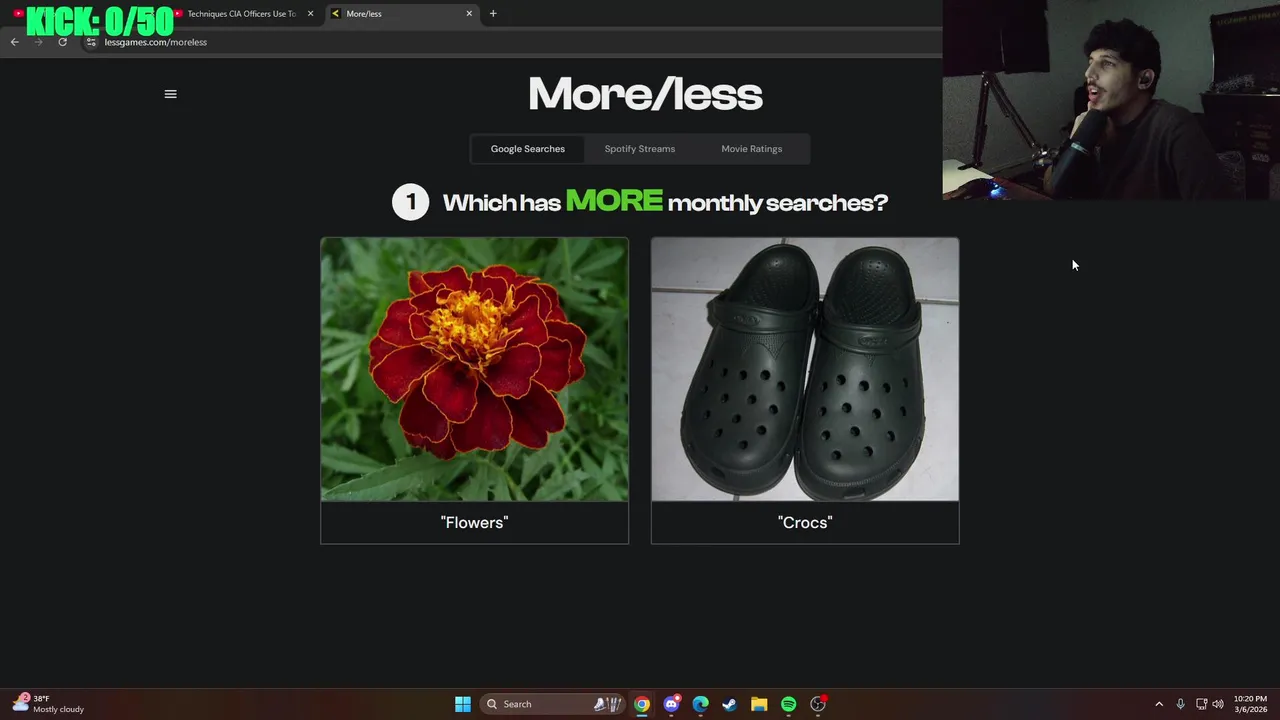Viewport: 1280px width, 720px height.
Task: Click the taskbar Search box
Action: (553, 704)
